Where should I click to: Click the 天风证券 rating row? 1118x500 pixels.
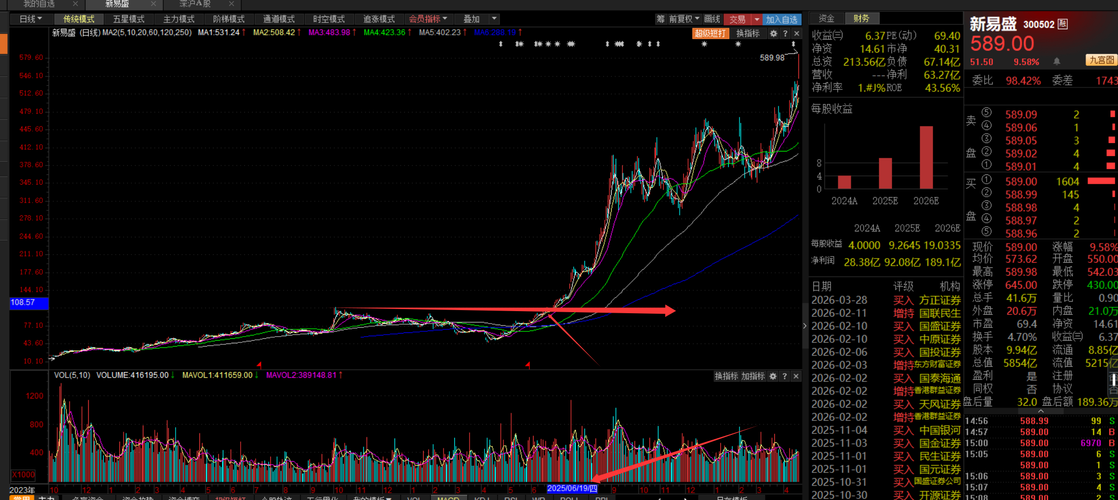pyautogui.click(x=886, y=404)
